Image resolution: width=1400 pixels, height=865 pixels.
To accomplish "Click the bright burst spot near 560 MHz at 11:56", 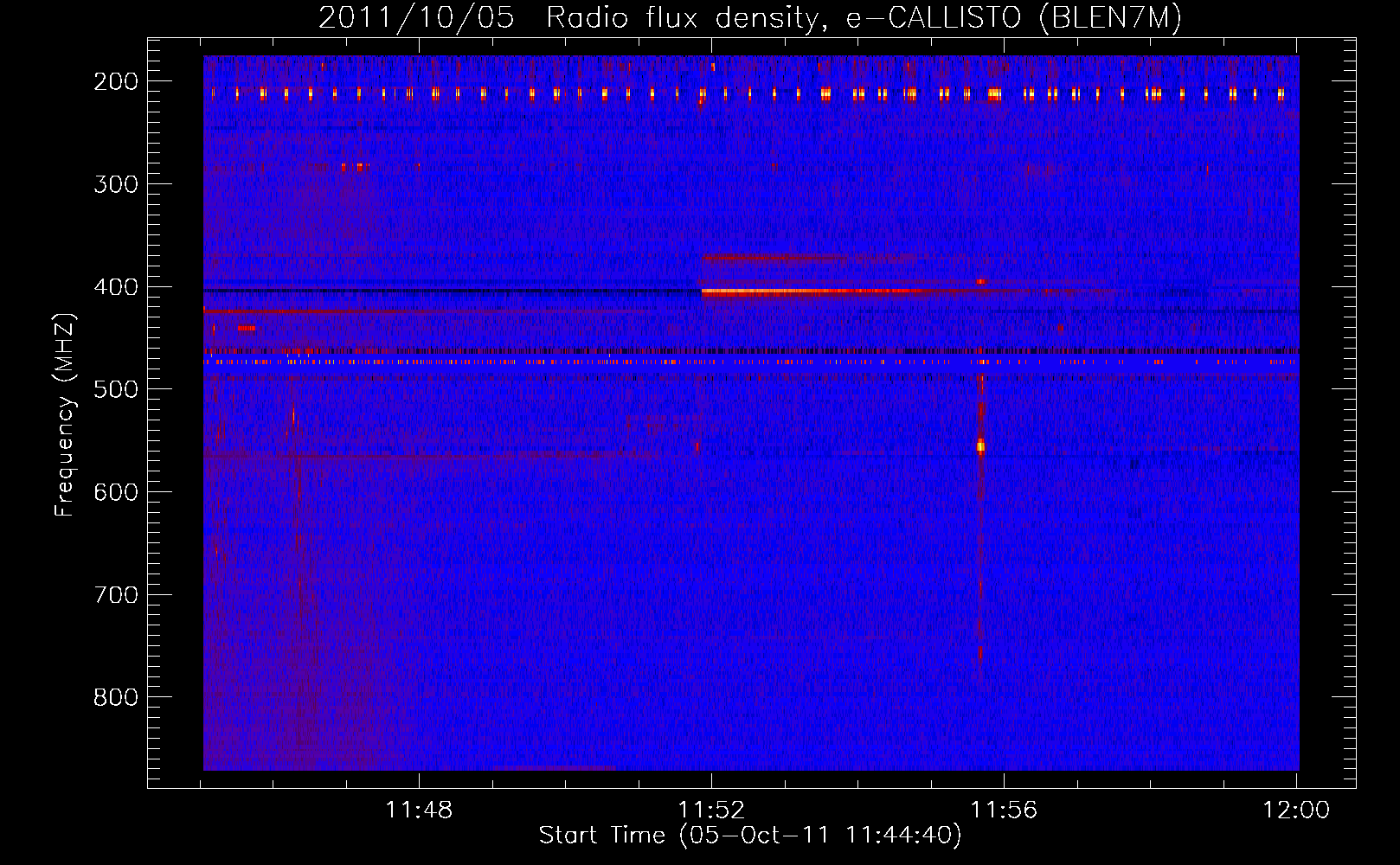I will pyautogui.click(x=980, y=446).
